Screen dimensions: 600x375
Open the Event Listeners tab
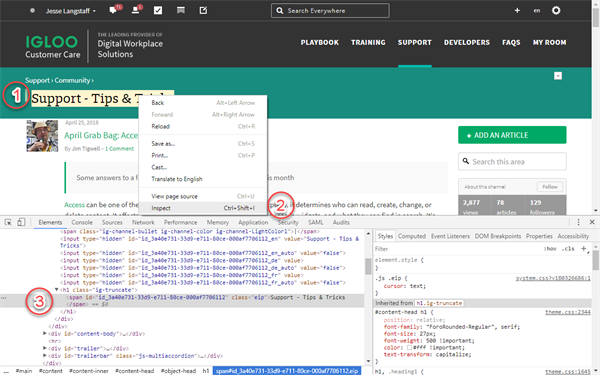point(450,236)
